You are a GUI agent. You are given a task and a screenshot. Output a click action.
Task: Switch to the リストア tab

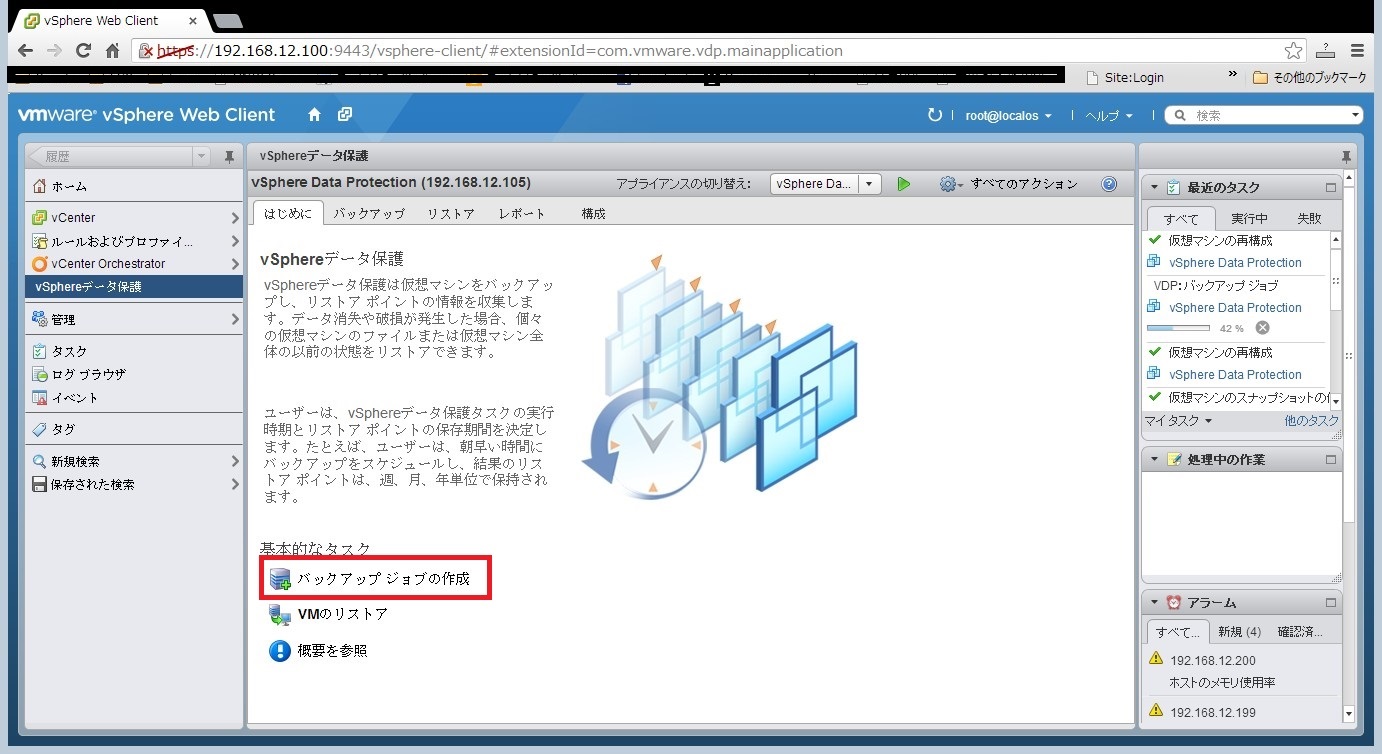click(451, 213)
